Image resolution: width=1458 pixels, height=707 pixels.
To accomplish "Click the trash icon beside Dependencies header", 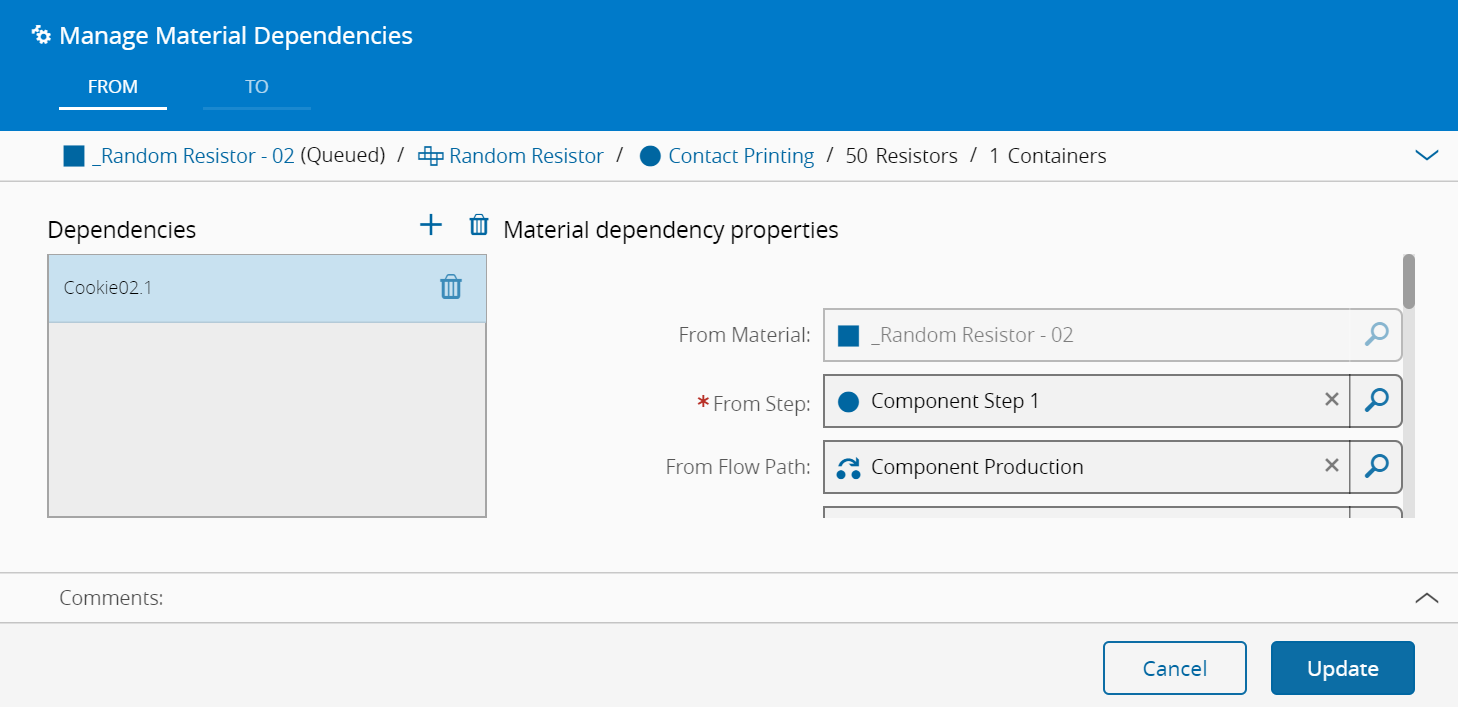I will [479, 225].
